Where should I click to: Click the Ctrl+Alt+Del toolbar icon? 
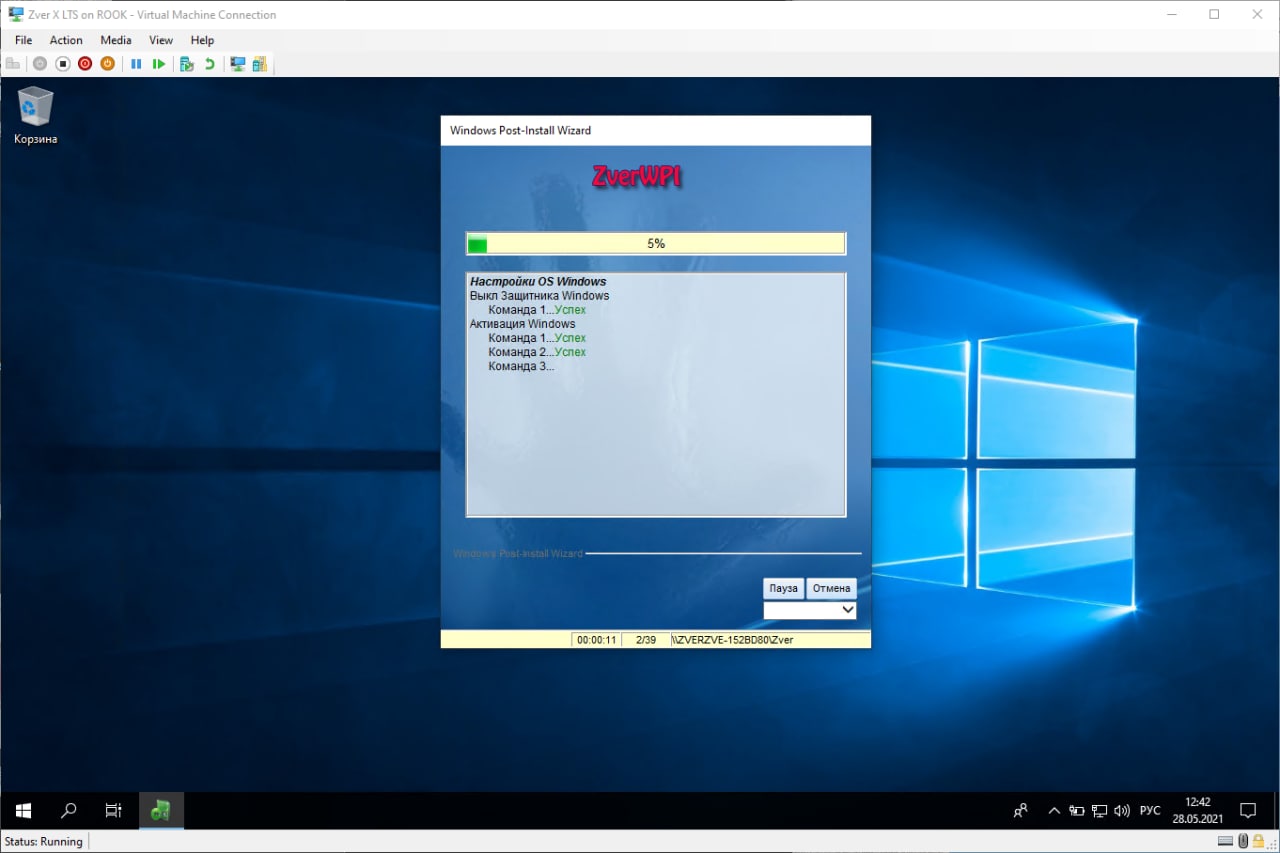tap(13, 64)
